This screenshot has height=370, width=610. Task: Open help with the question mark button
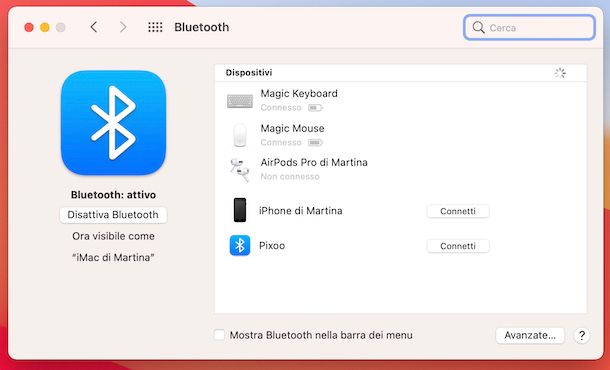[582, 335]
